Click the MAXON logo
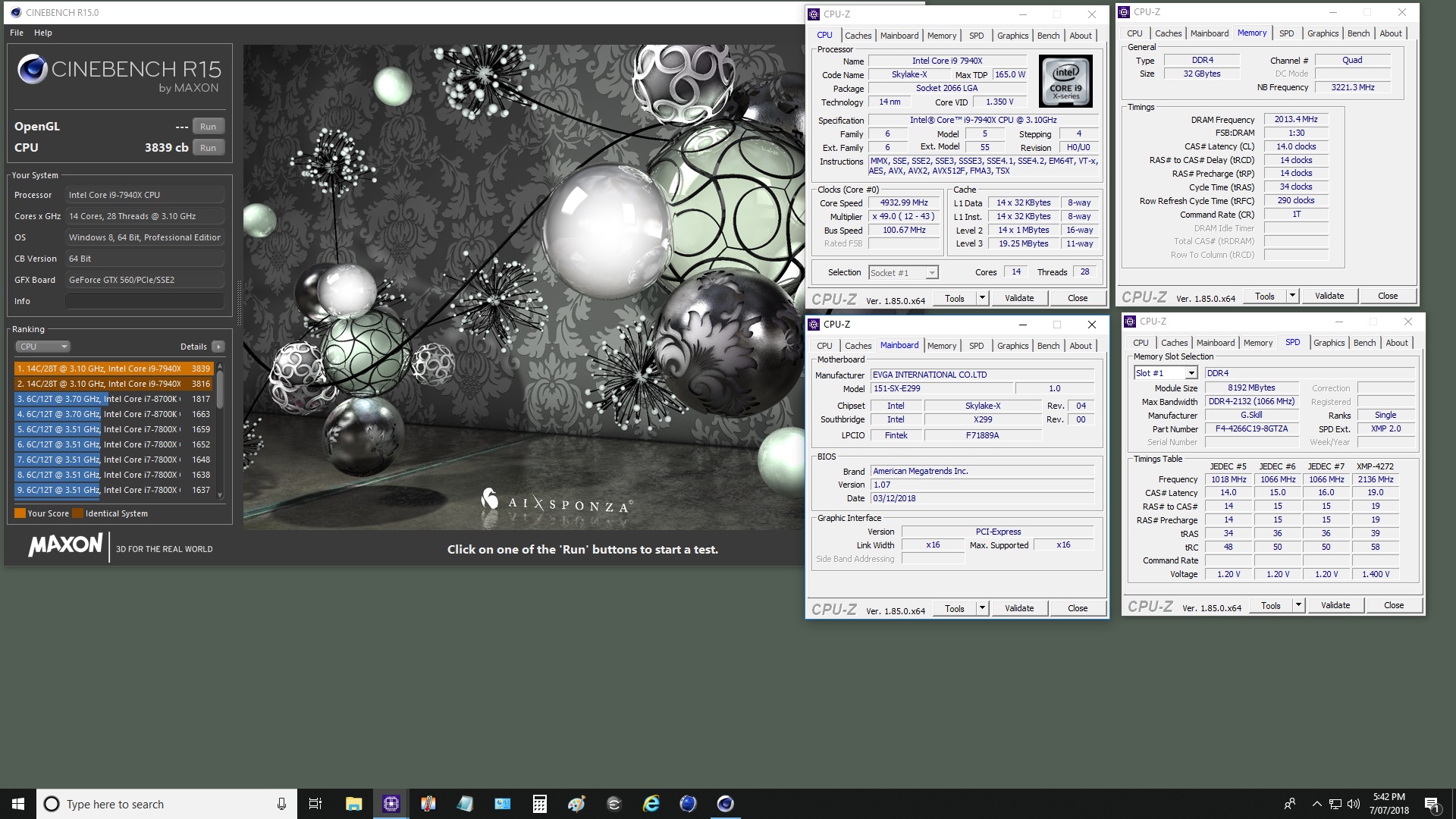The image size is (1456, 819). point(65,544)
